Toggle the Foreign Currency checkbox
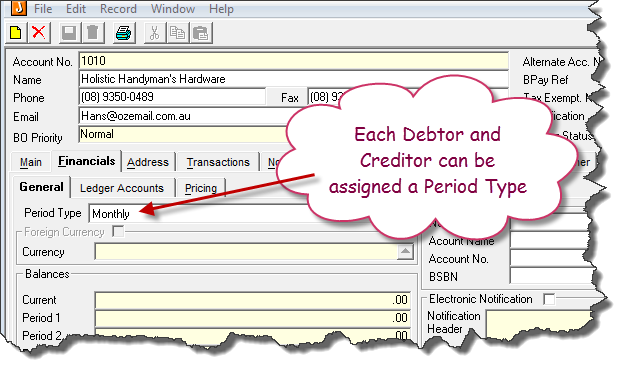629x373 pixels. point(118,231)
